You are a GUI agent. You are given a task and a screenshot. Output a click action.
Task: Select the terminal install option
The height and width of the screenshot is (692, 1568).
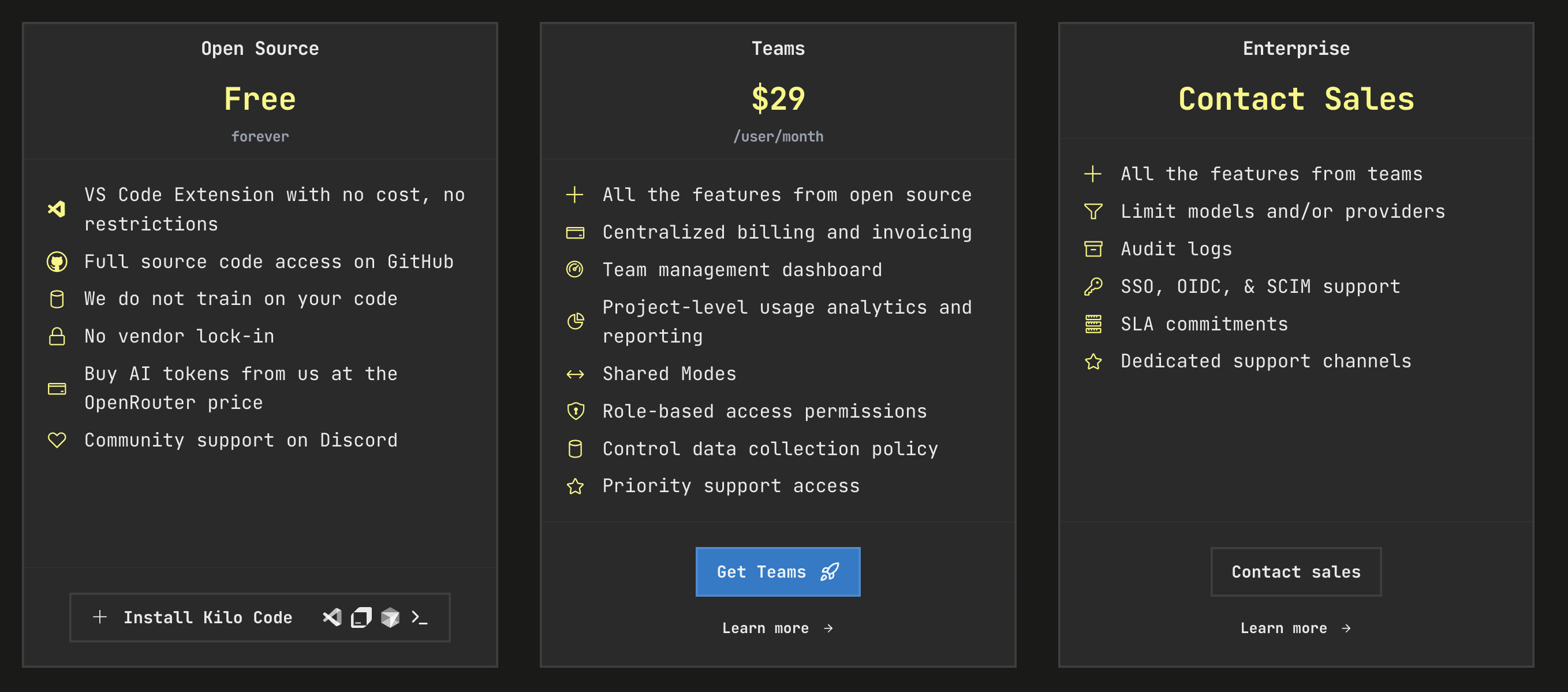419,617
